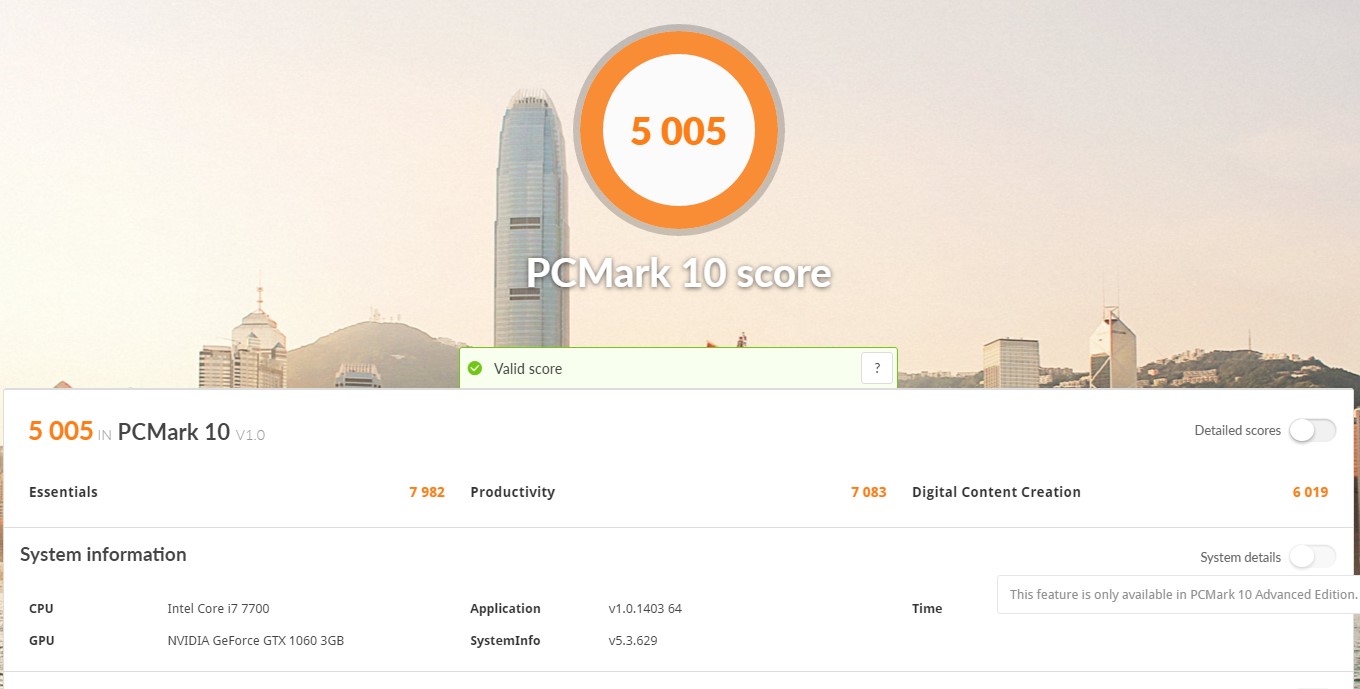Select the PCMark 10 score heading

tap(679, 273)
